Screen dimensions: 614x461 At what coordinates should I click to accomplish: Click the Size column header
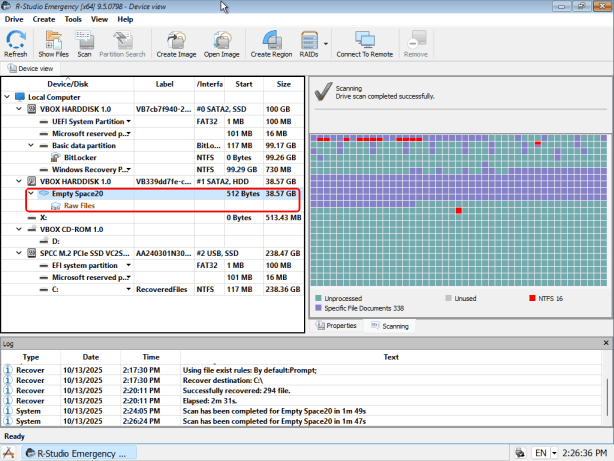point(284,84)
